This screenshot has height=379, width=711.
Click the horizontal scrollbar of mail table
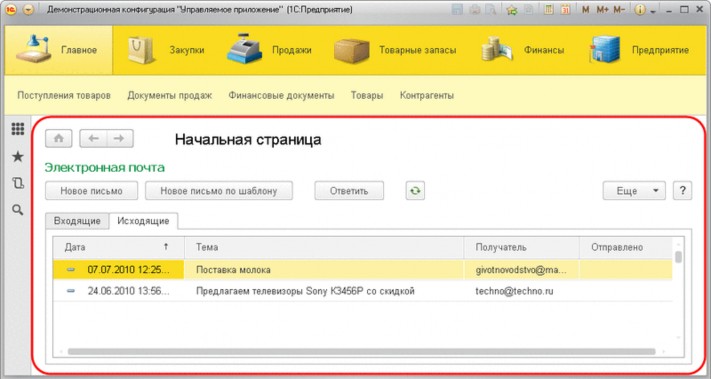point(361,351)
